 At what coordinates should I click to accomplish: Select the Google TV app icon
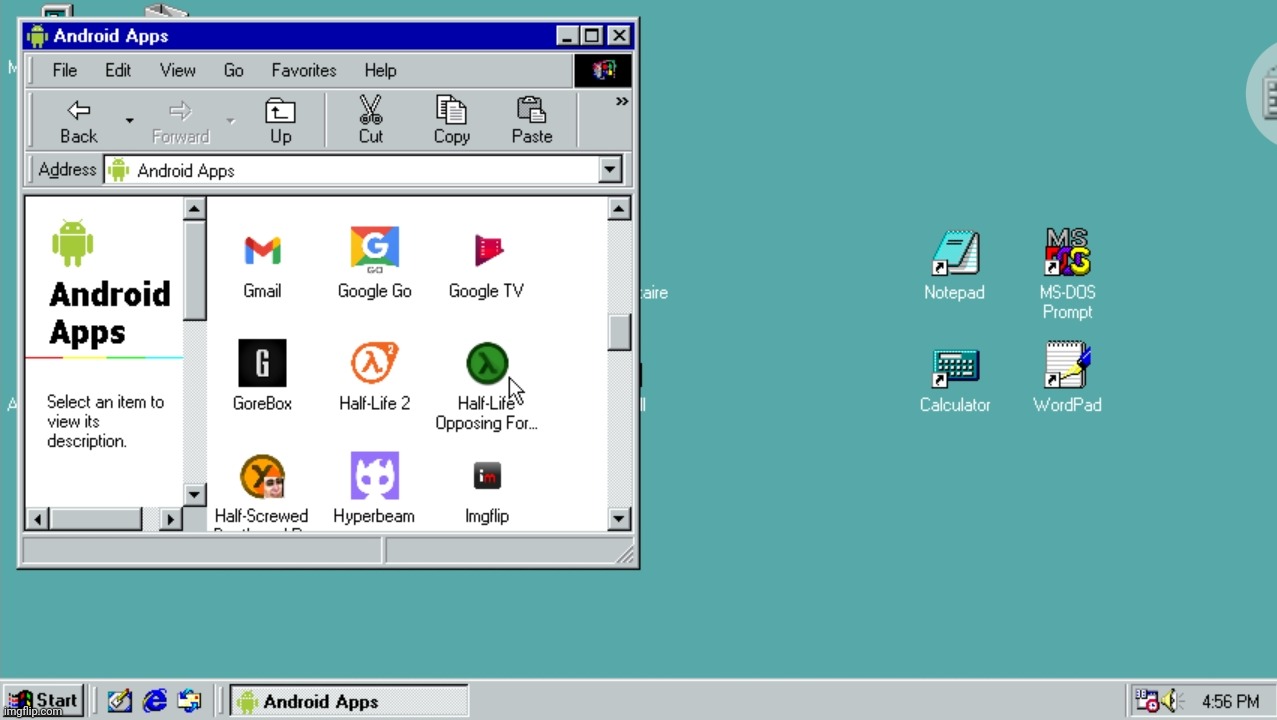[x=487, y=249]
